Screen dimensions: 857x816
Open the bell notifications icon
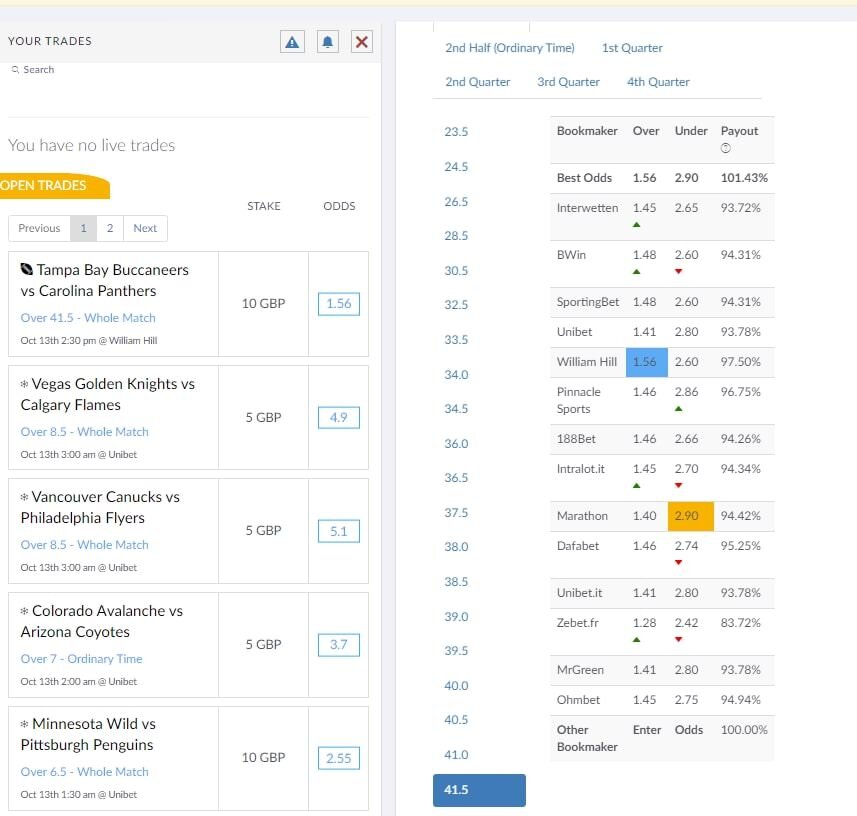click(327, 42)
